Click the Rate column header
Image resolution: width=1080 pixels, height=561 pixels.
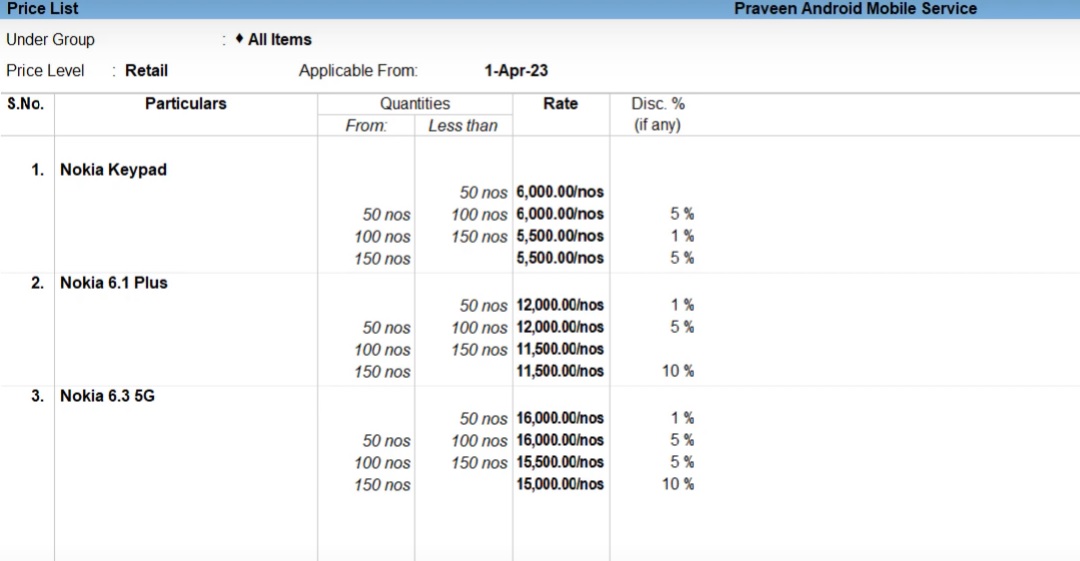560,103
